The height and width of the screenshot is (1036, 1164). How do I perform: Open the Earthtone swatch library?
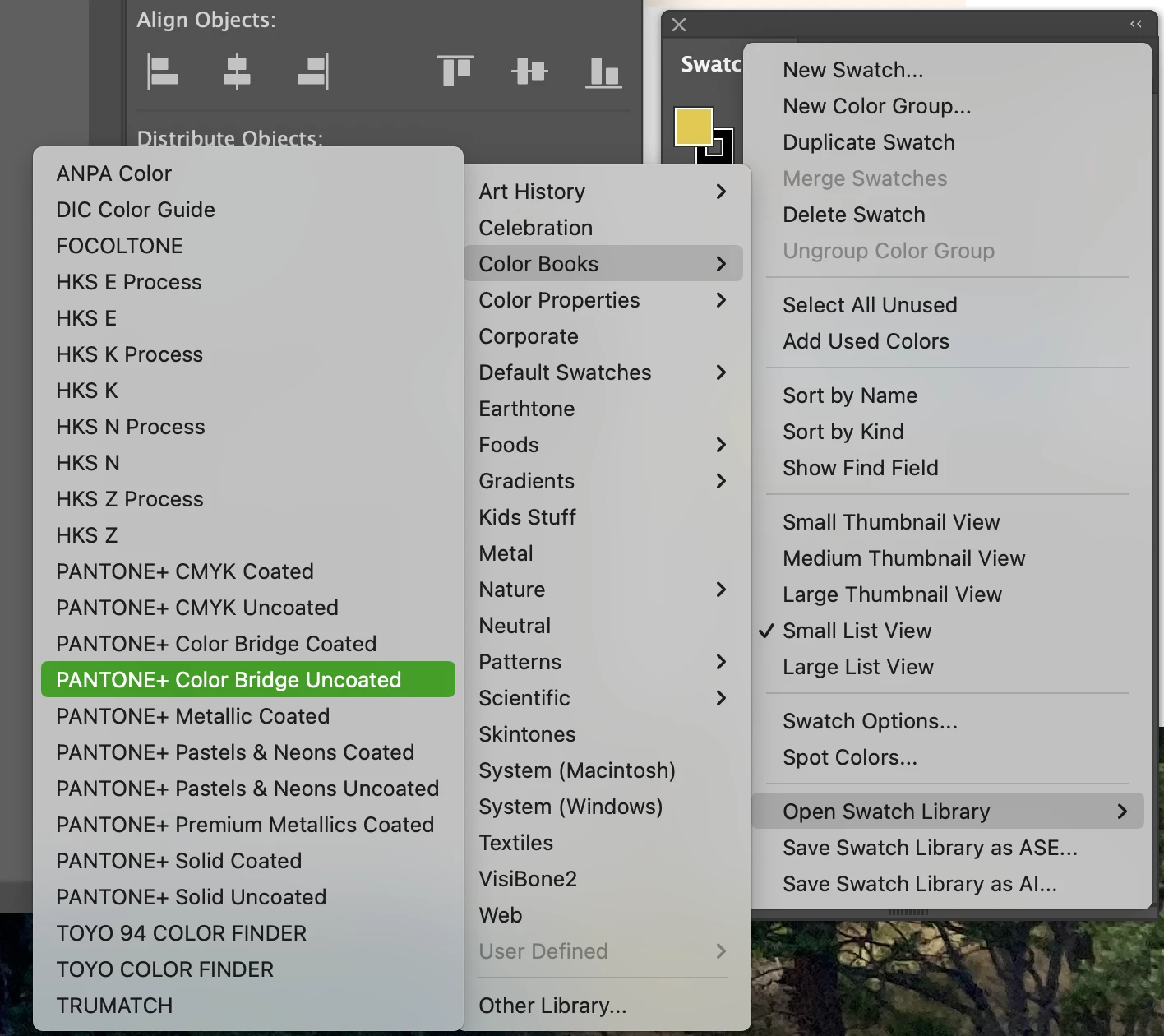(603, 409)
